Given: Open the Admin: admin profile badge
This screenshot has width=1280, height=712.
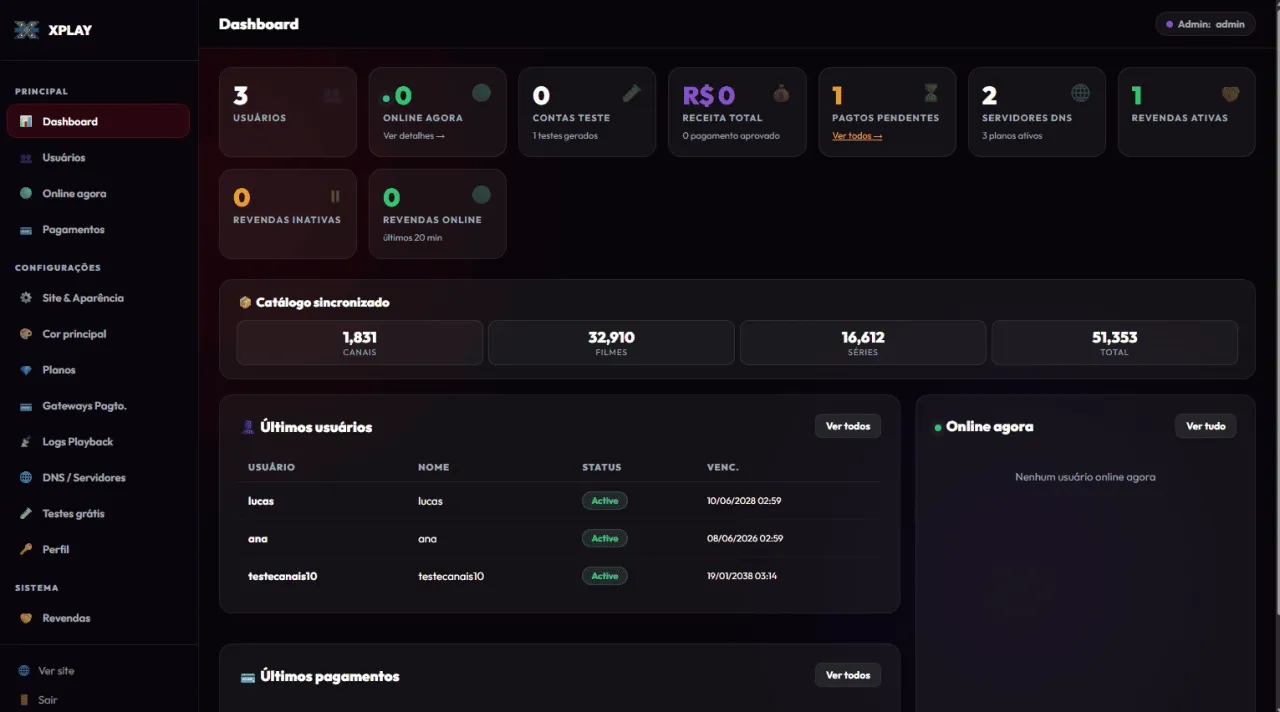Looking at the screenshot, I should point(1205,24).
